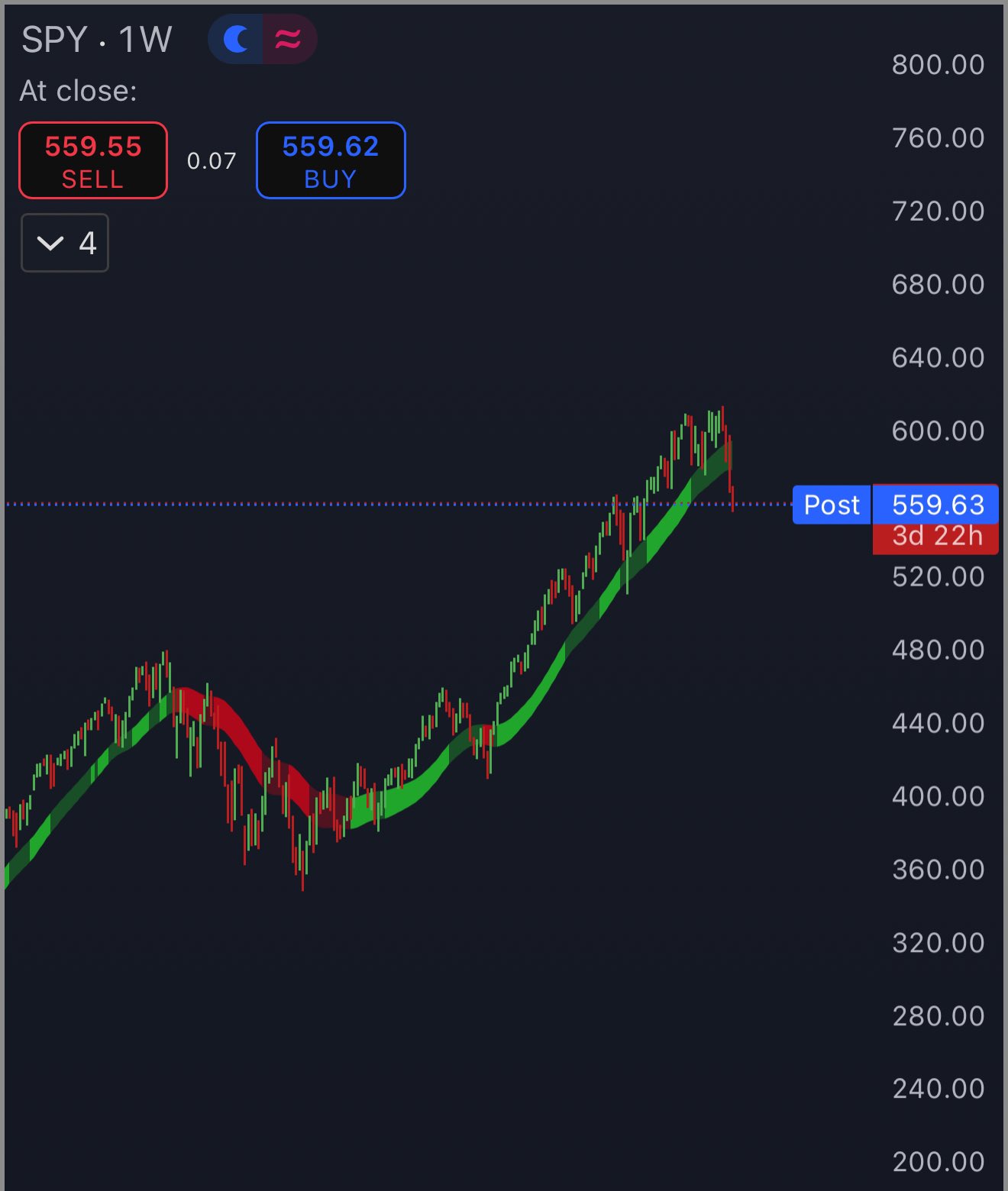
Task: Click the 600.00 price axis label
Action: pyautogui.click(x=939, y=431)
